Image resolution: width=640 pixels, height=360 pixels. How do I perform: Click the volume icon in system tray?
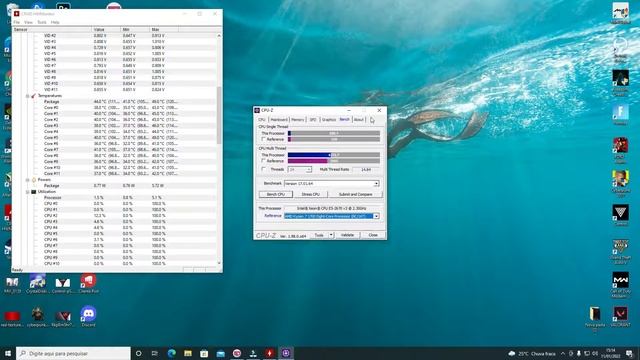595,353
